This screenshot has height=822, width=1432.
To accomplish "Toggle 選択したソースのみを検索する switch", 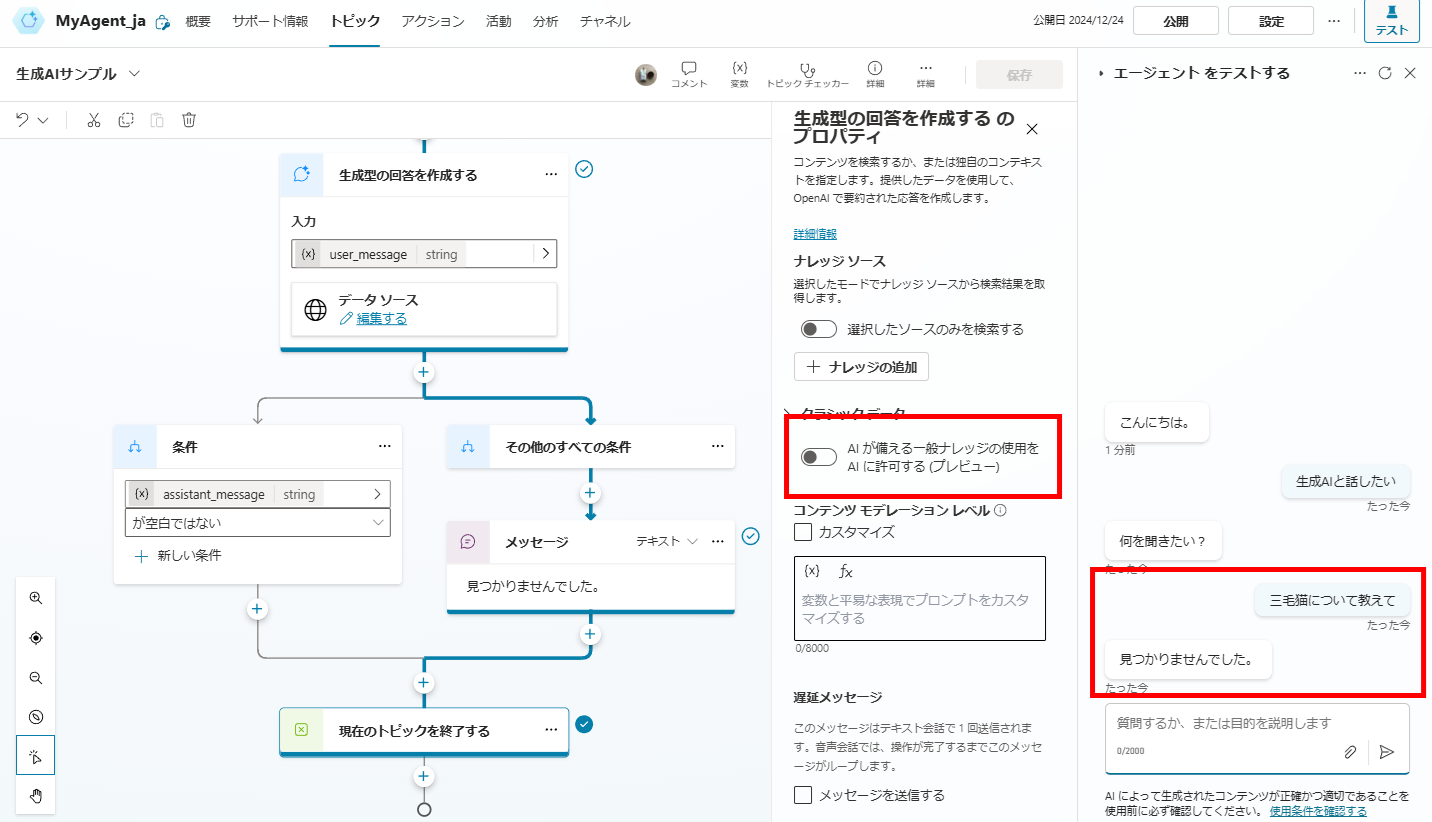I will coord(818,328).
